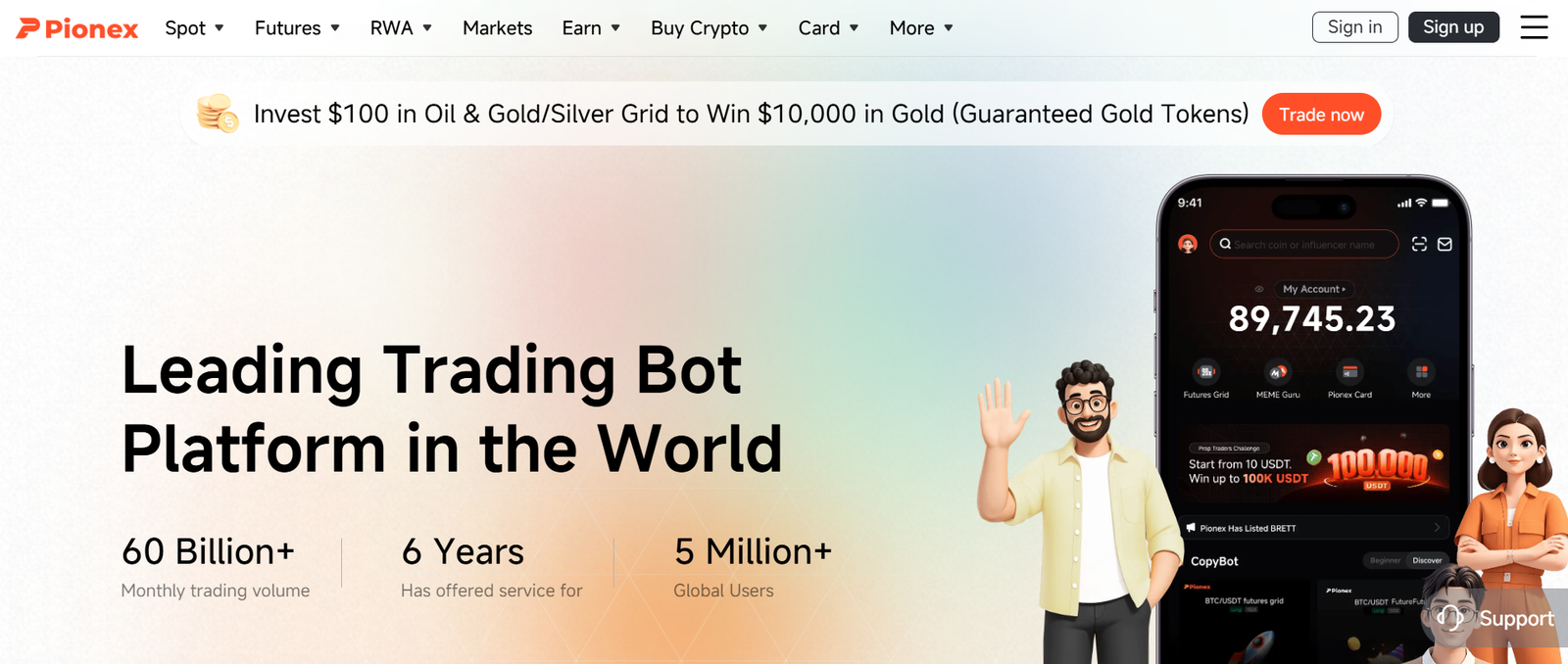
Task: Open the Earn menu
Action: tap(591, 28)
